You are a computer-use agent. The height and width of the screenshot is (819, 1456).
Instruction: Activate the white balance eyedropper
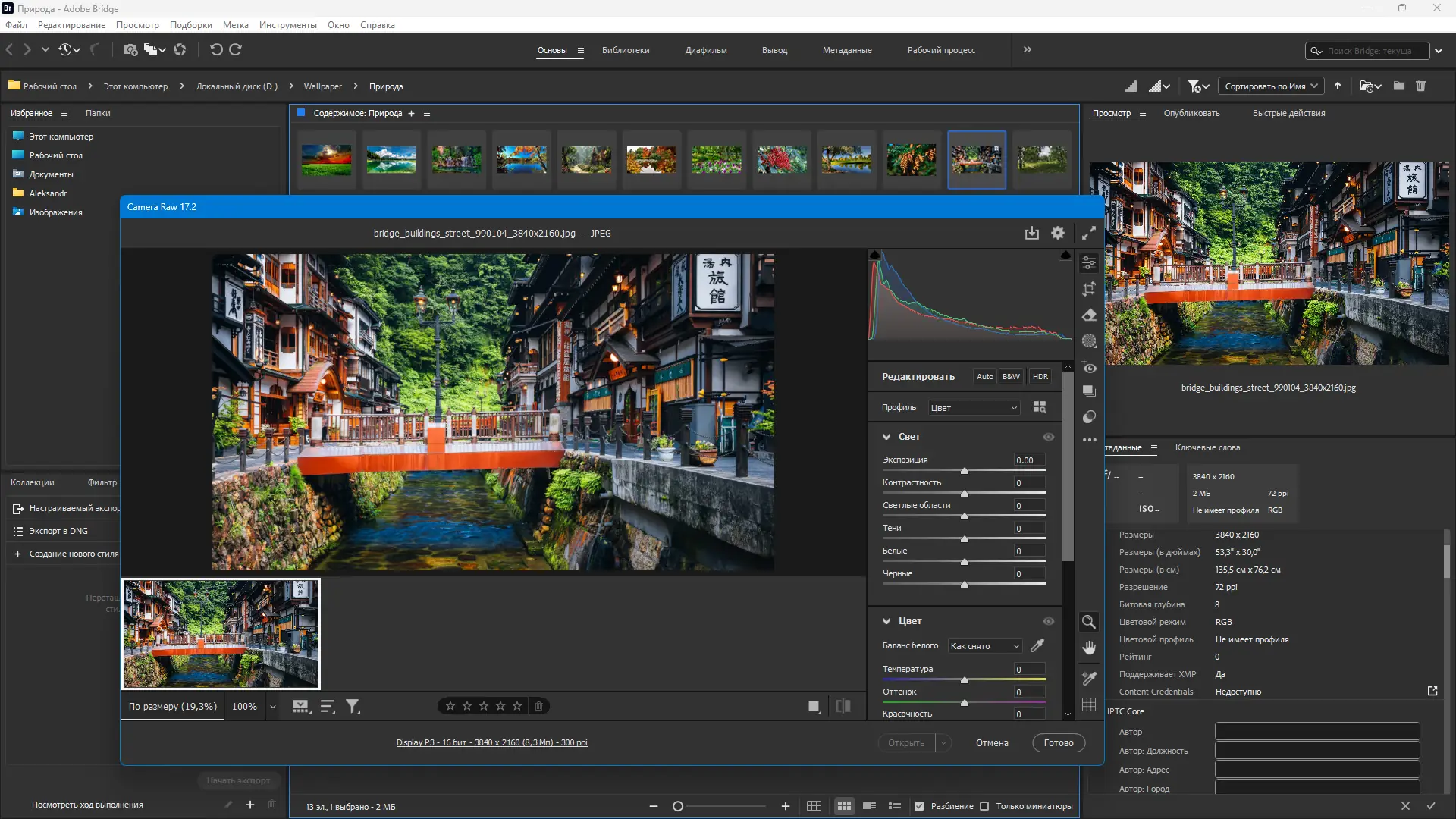[x=1037, y=646]
